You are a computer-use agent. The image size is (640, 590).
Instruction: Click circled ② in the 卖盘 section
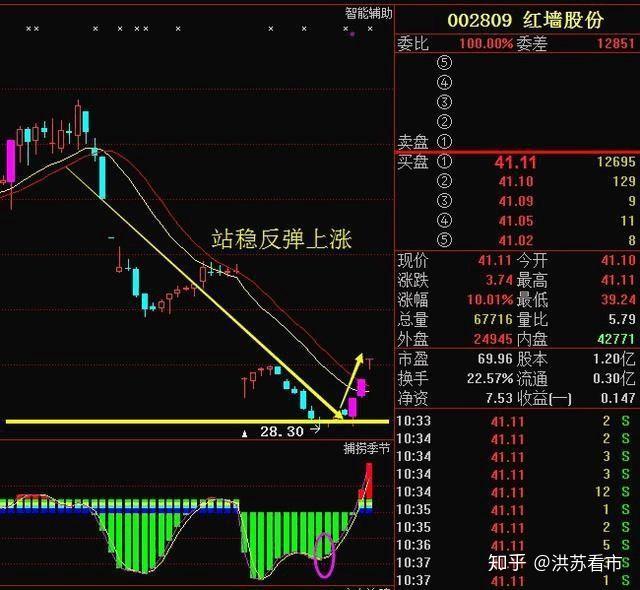(444, 122)
